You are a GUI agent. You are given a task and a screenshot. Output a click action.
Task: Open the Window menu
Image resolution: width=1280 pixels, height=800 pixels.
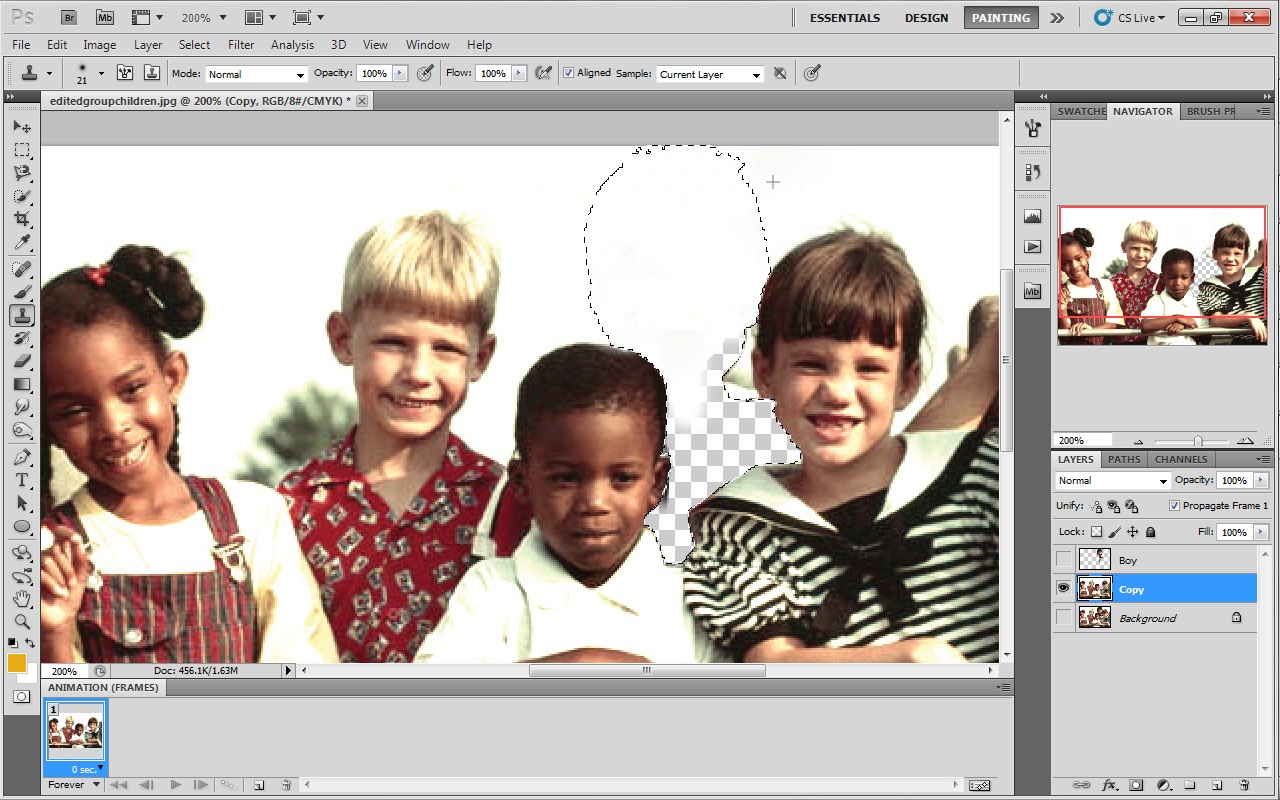(x=427, y=45)
